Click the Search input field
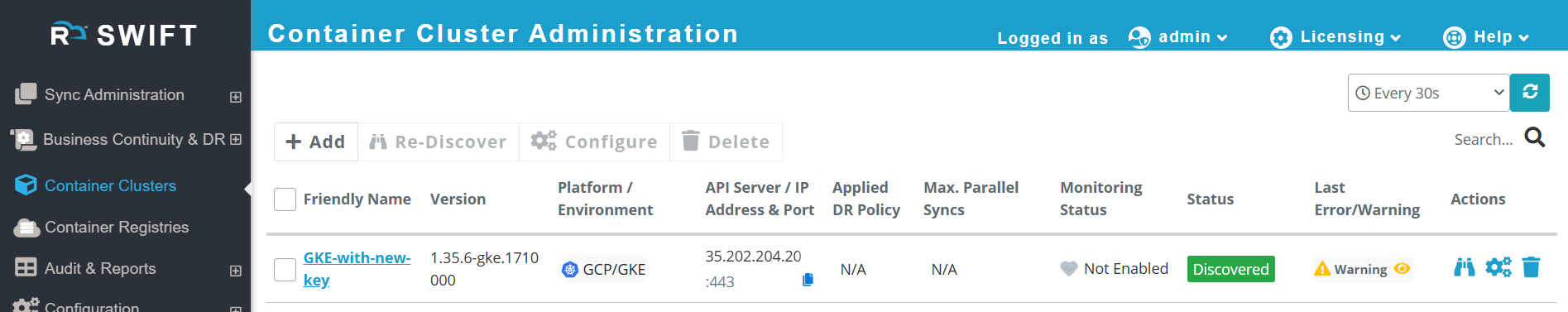This screenshot has width=1568, height=312. (x=1484, y=140)
